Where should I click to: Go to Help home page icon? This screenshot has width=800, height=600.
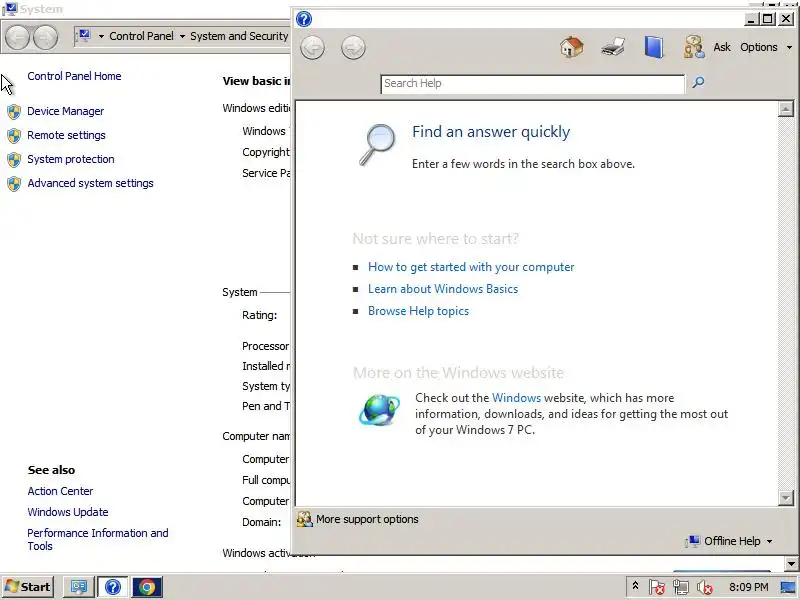pyautogui.click(x=571, y=47)
